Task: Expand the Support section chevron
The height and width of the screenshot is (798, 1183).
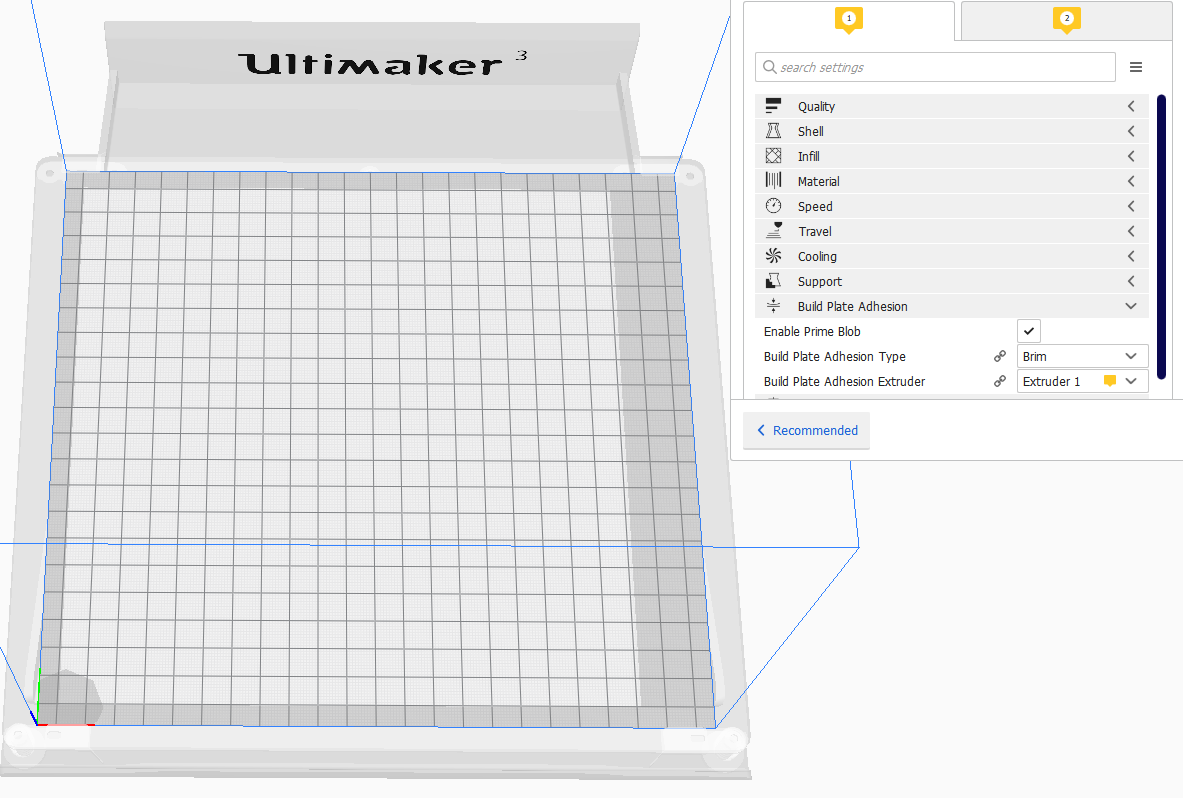Action: pyautogui.click(x=1131, y=281)
